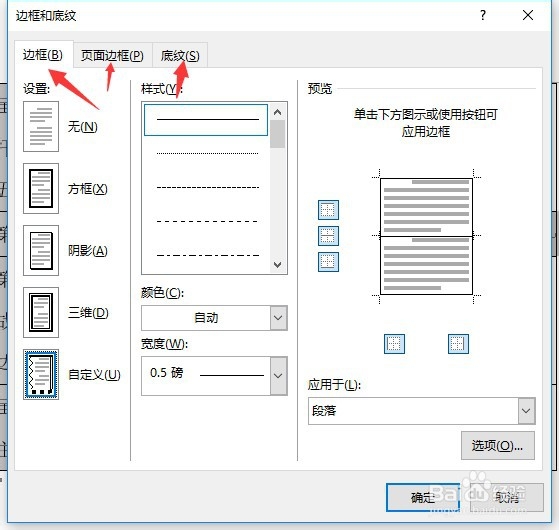The width and height of the screenshot is (559, 530).
Task: Toggle the bottom border button in preview
Action: 328,262
